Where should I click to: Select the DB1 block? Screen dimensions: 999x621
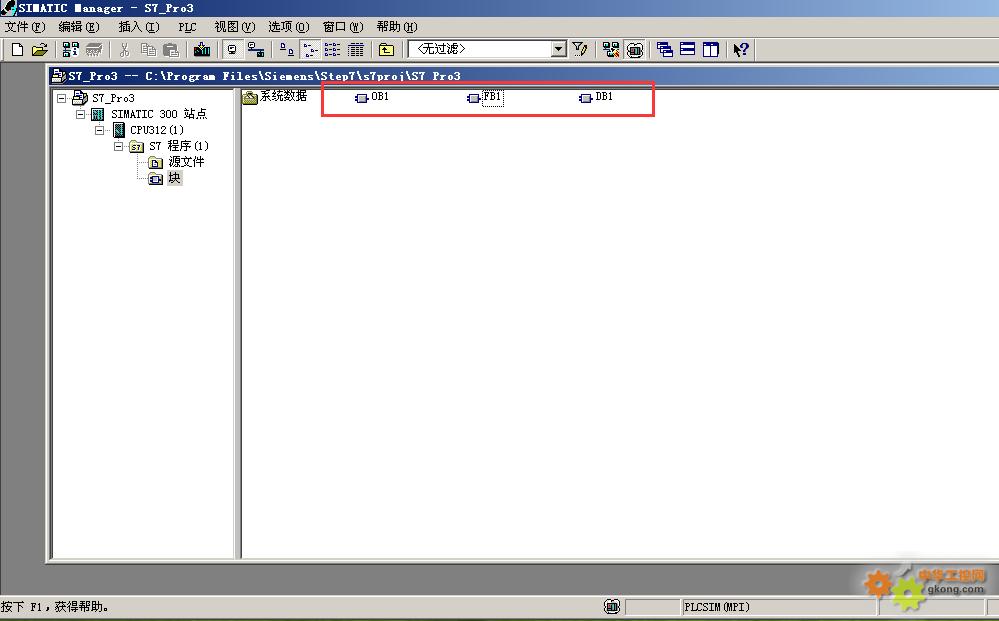596,97
